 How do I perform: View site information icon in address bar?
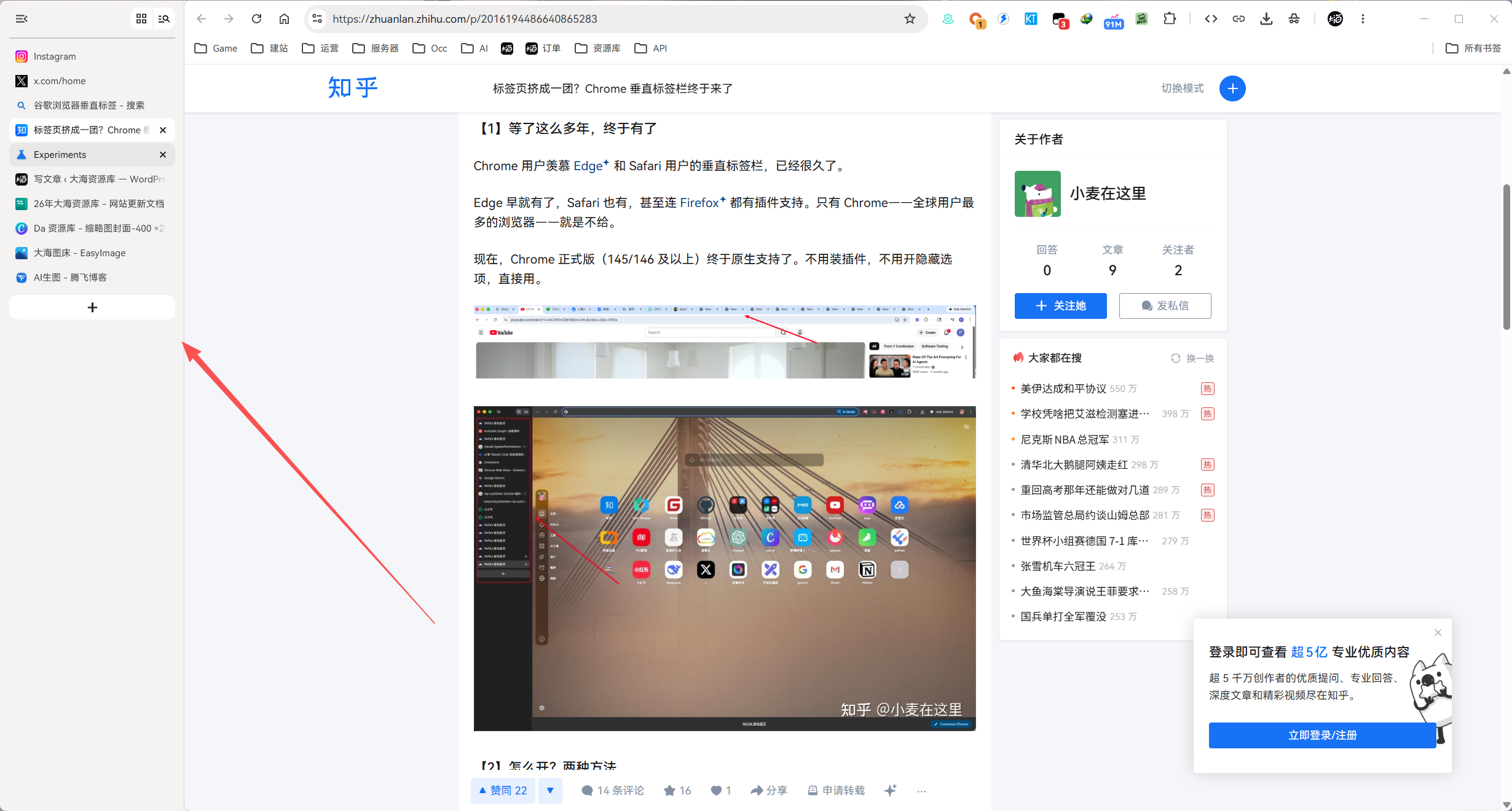click(317, 19)
